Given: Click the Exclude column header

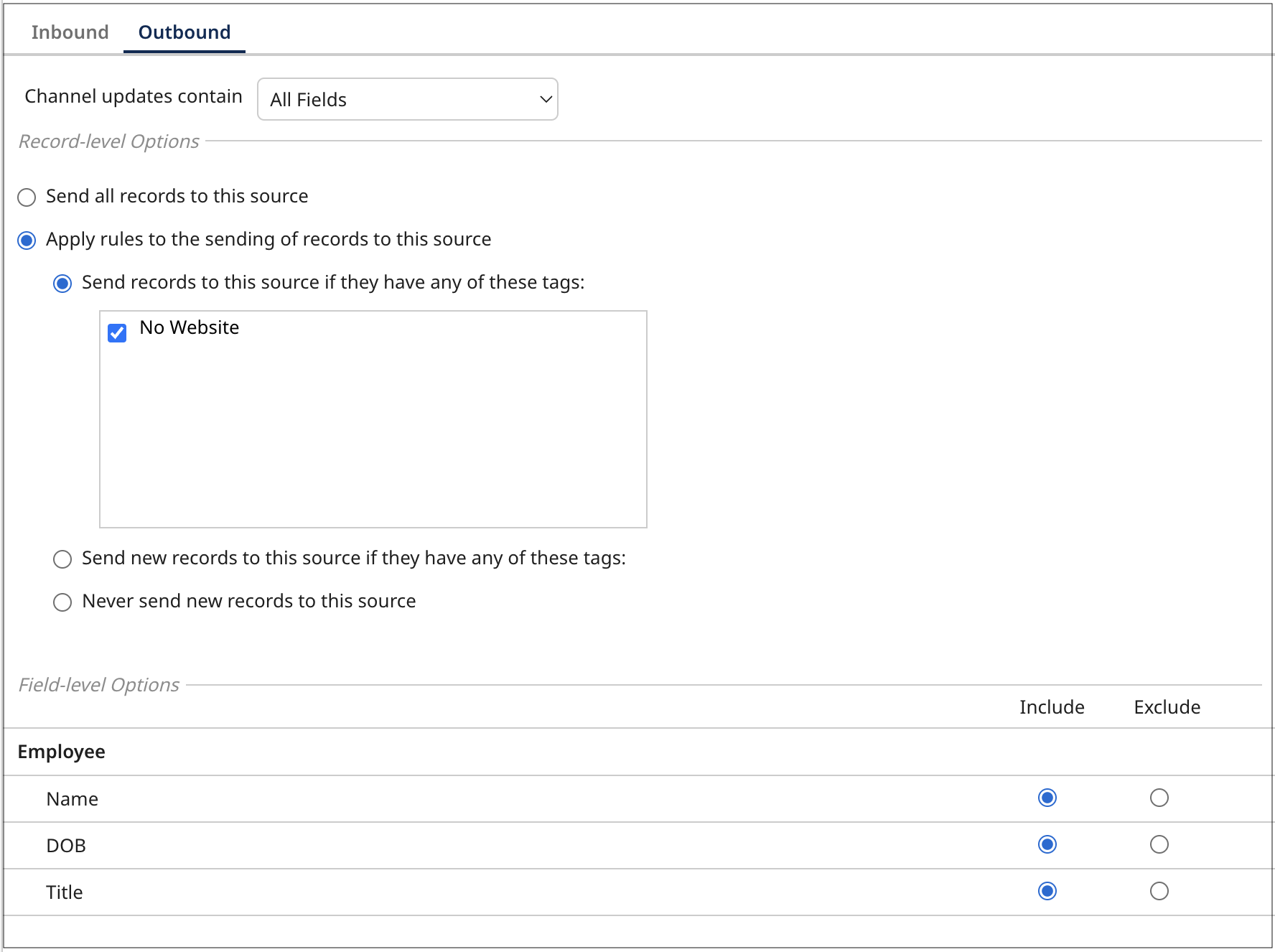Looking at the screenshot, I should coord(1167,707).
